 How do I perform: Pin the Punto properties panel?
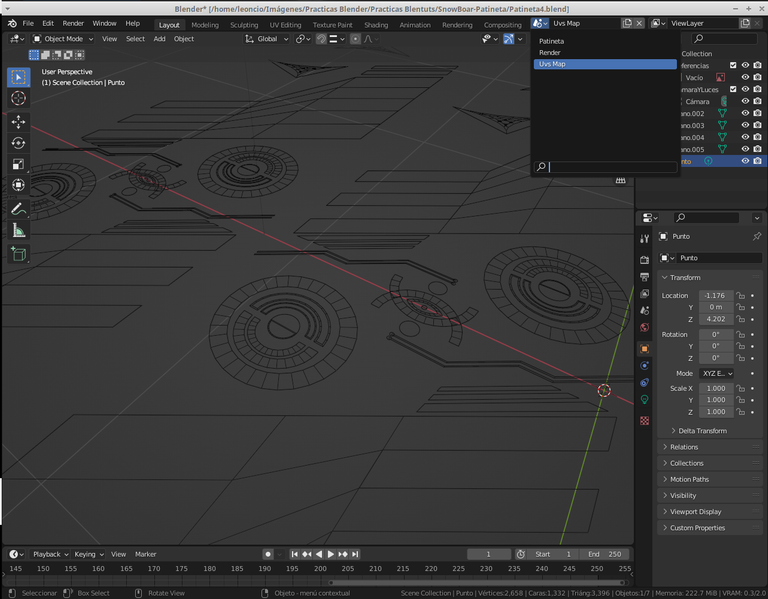point(756,236)
